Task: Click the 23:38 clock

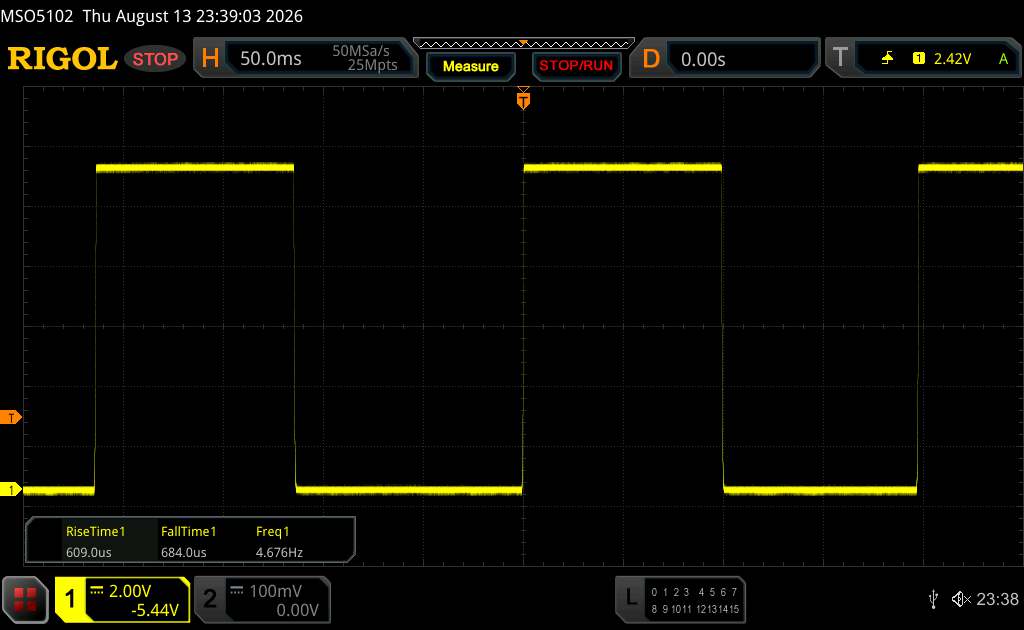Action: pos(997,599)
